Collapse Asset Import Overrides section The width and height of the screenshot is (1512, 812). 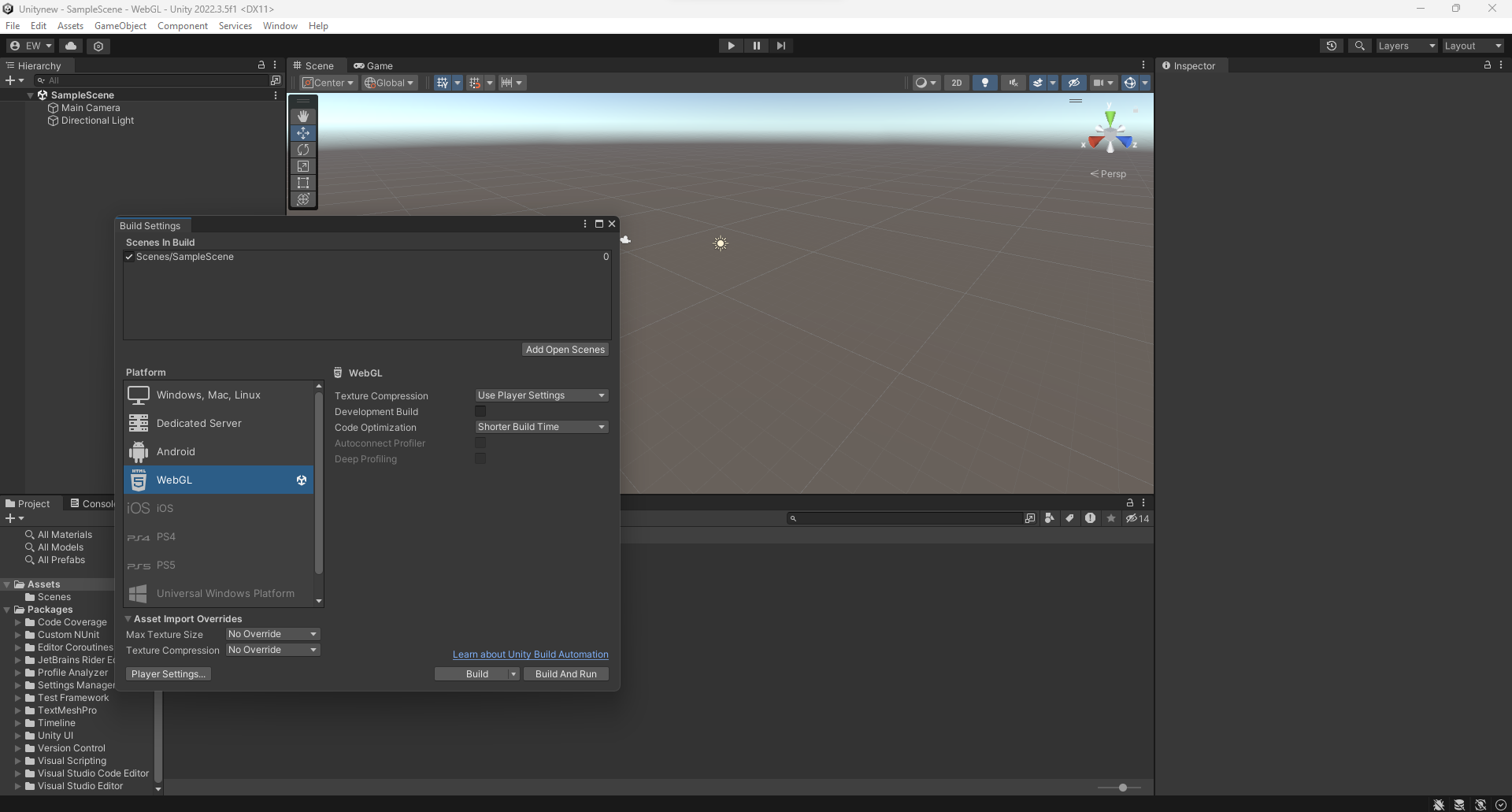click(128, 619)
